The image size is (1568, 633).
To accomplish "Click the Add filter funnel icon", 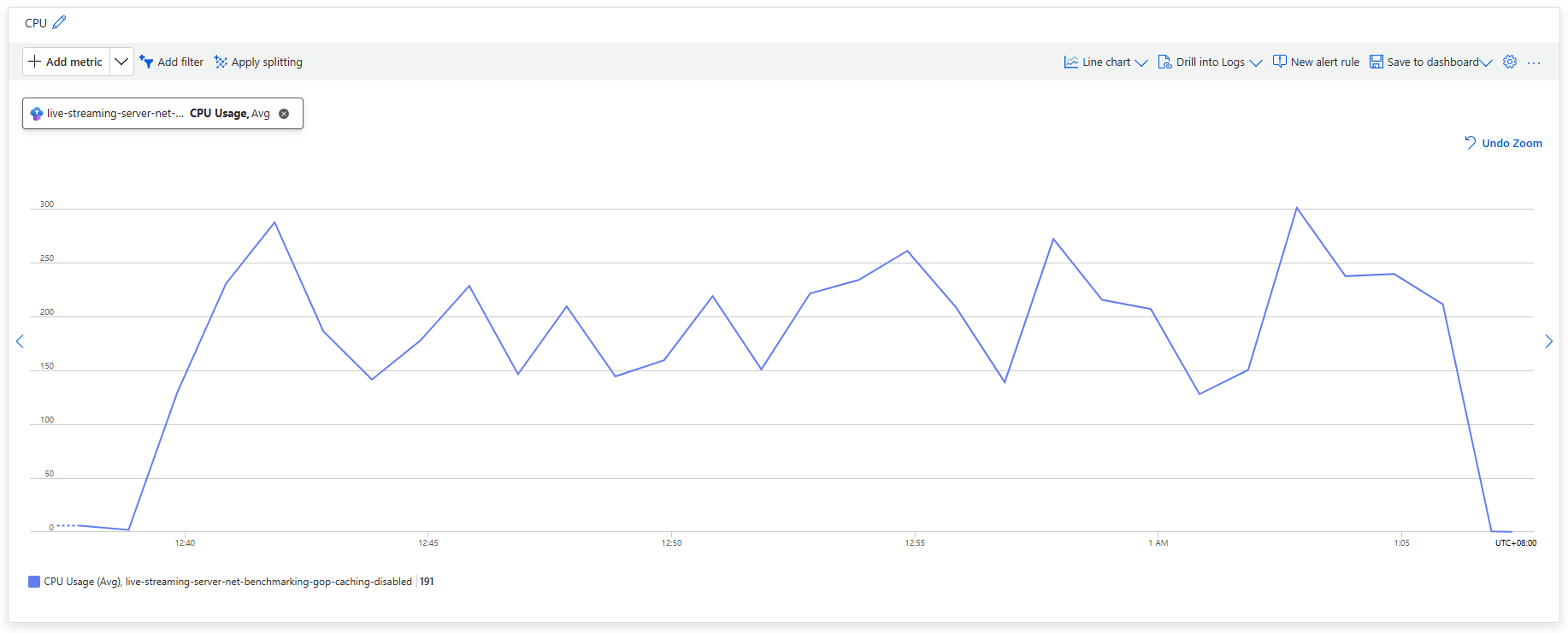I will 146,62.
